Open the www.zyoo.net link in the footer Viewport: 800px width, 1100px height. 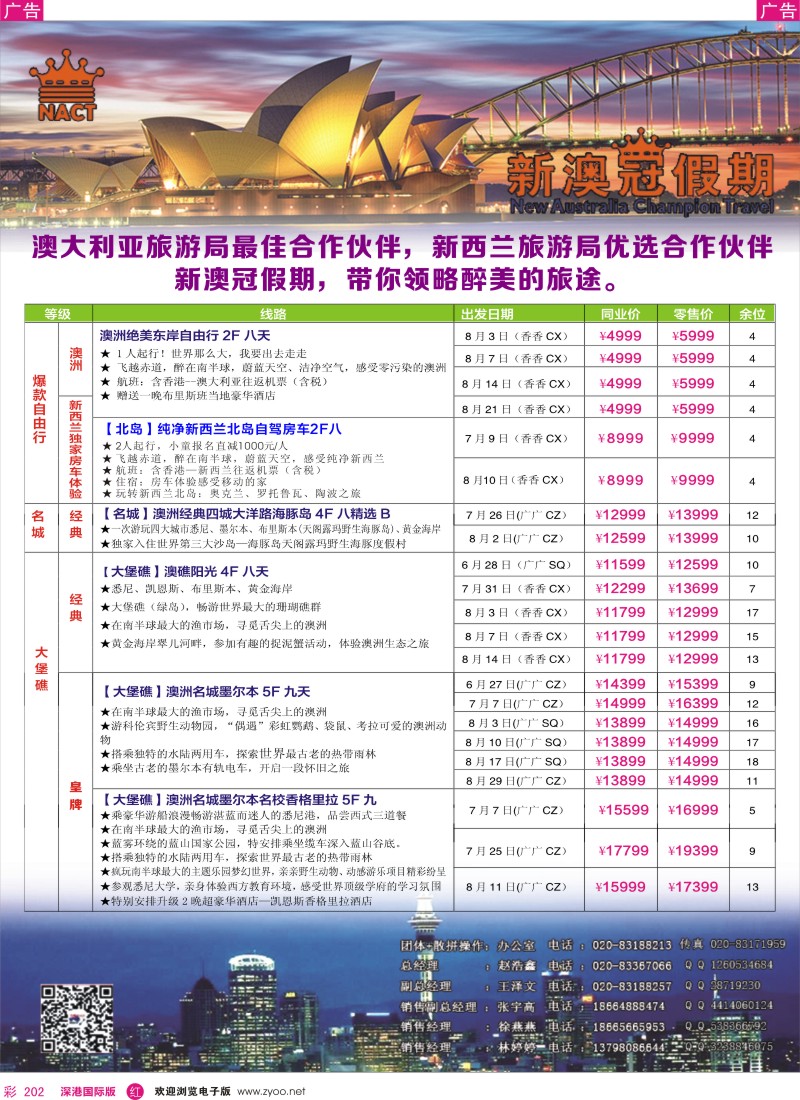271,1091
